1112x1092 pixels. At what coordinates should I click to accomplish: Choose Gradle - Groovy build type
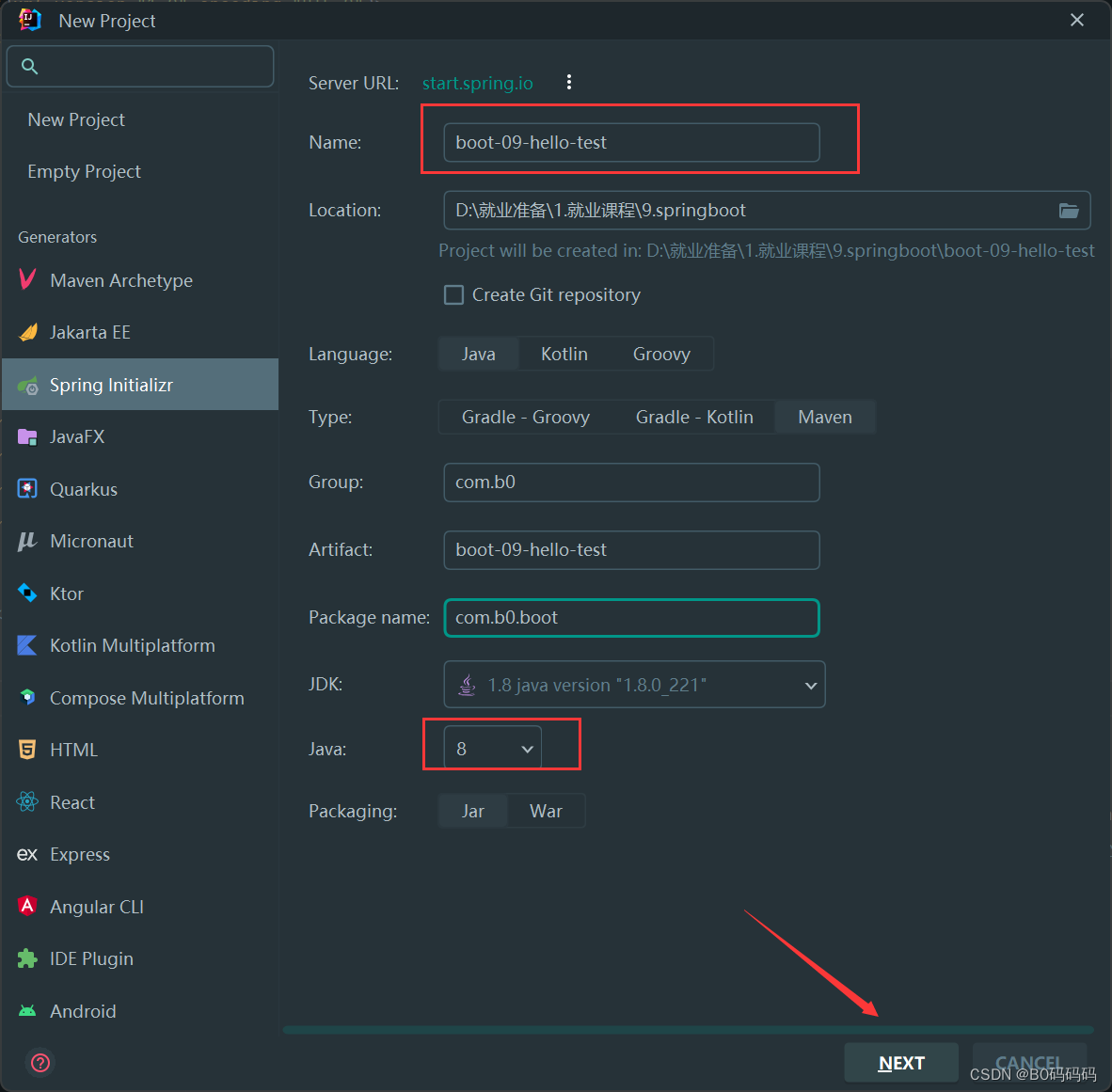tap(526, 417)
